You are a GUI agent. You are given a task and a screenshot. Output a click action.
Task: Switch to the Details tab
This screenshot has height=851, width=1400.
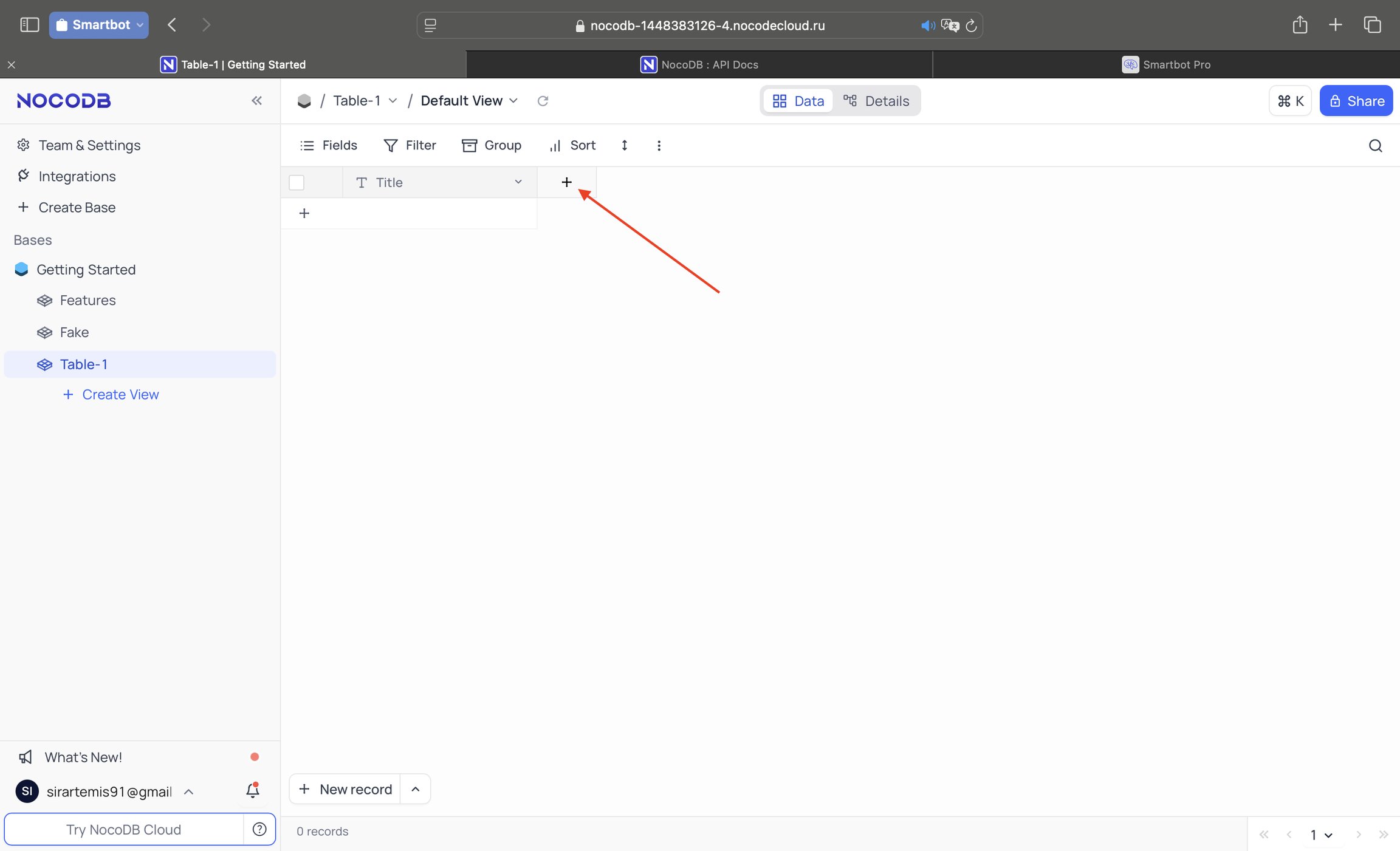pyautogui.click(x=876, y=101)
